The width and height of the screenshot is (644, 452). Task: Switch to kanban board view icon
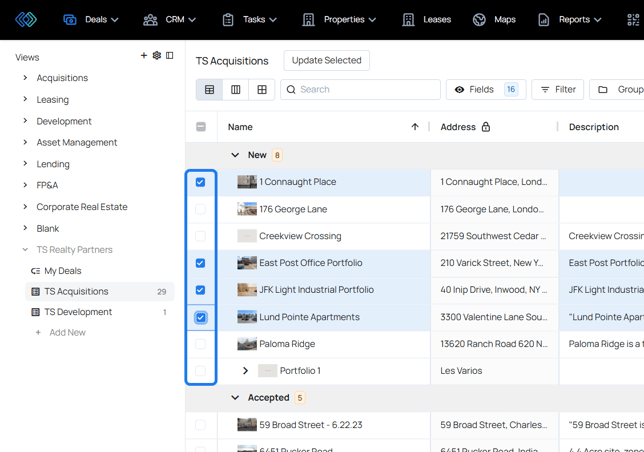pos(236,90)
